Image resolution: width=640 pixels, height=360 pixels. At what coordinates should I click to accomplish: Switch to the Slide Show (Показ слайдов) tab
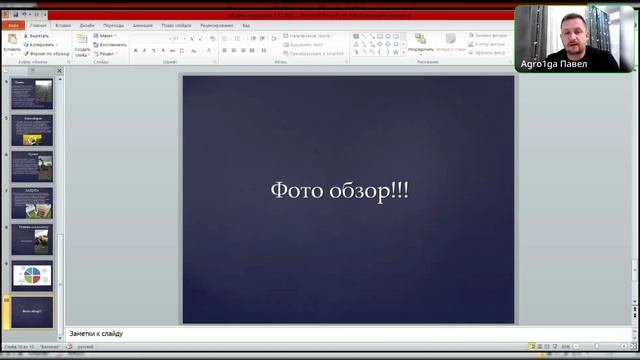[176, 25]
